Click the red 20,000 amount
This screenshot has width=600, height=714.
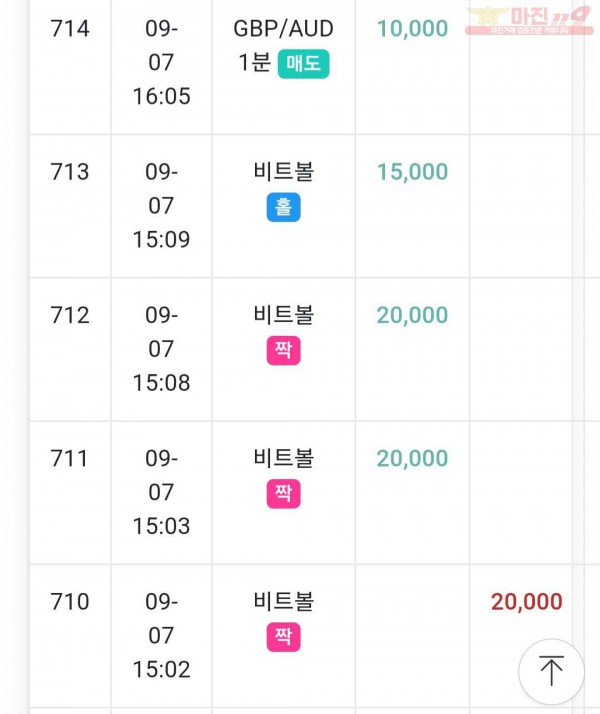pyautogui.click(x=527, y=602)
